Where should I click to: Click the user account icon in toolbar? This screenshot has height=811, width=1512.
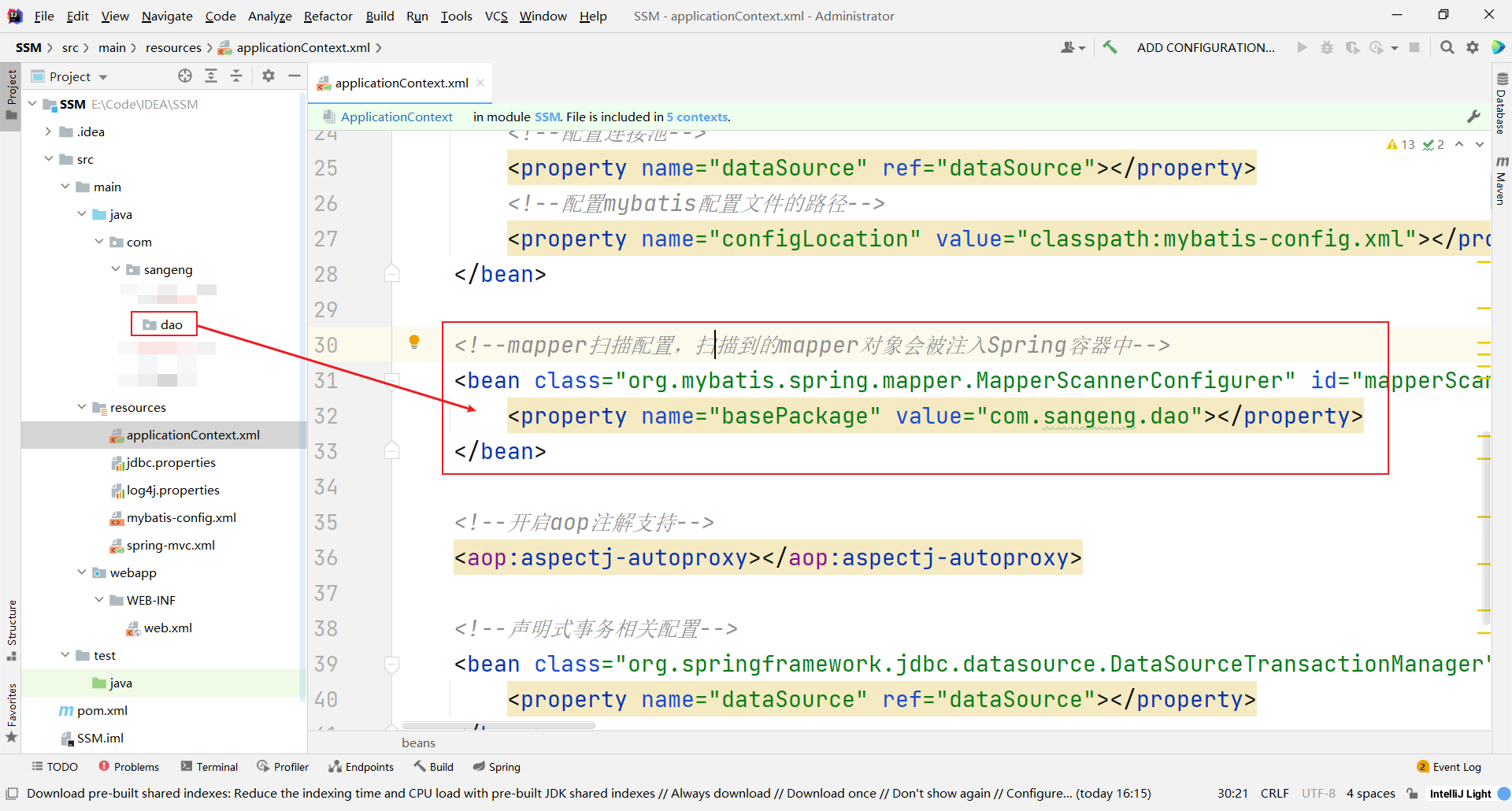[1073, 47]
